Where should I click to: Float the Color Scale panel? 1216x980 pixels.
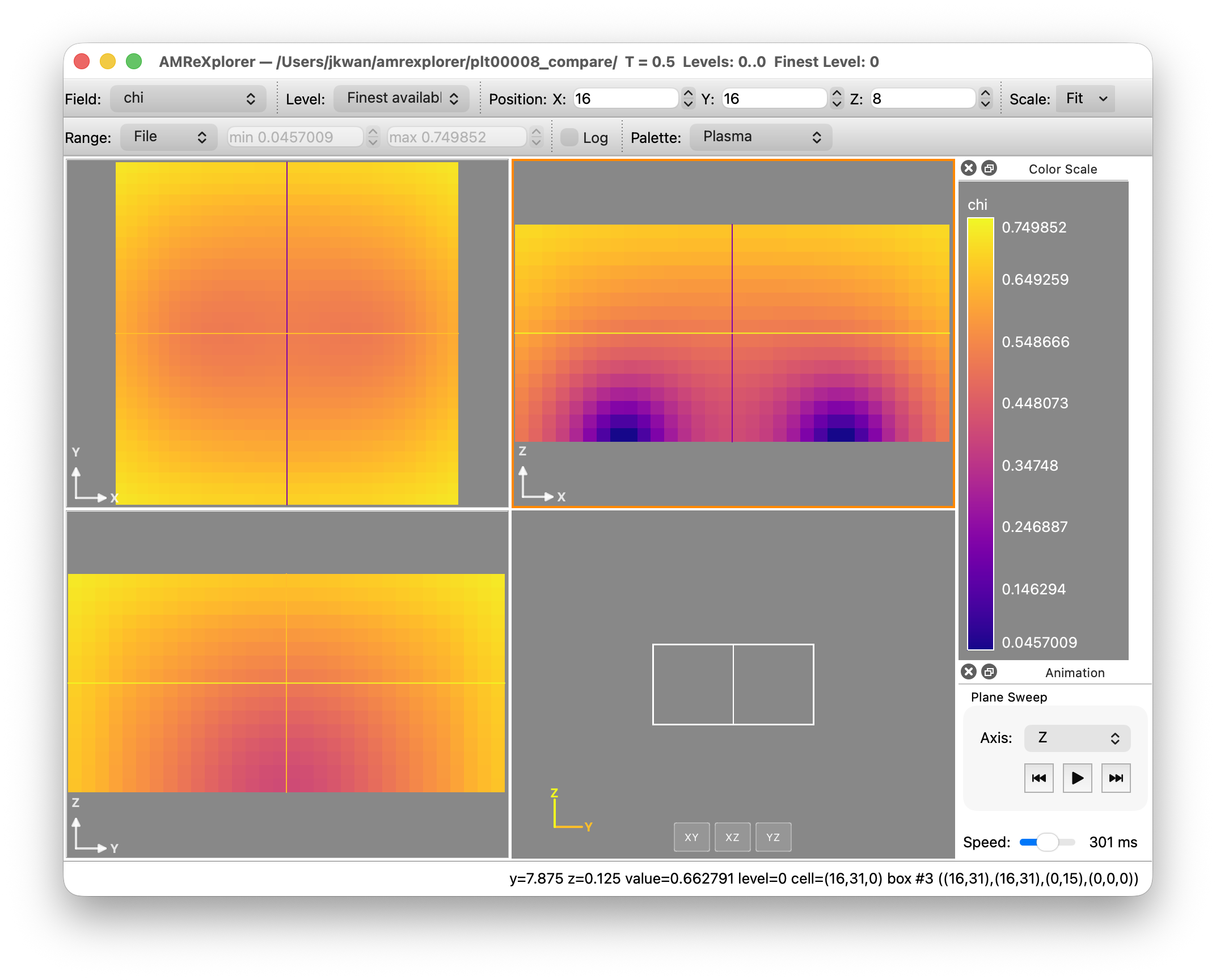tap(989, 168)
